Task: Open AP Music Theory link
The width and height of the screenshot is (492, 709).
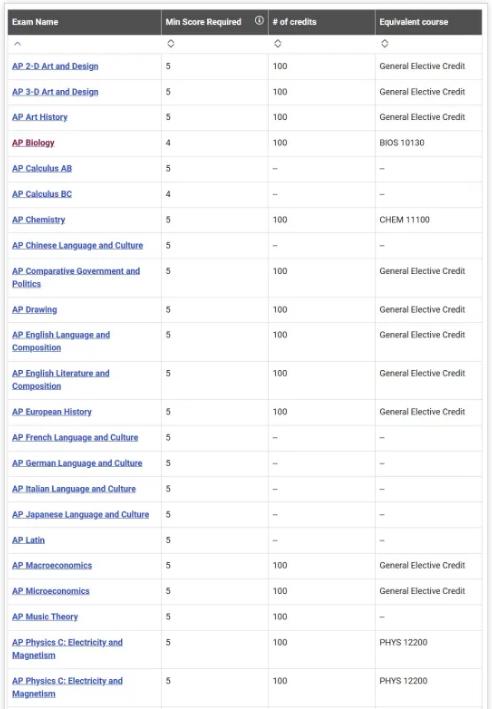Action: 45,617
